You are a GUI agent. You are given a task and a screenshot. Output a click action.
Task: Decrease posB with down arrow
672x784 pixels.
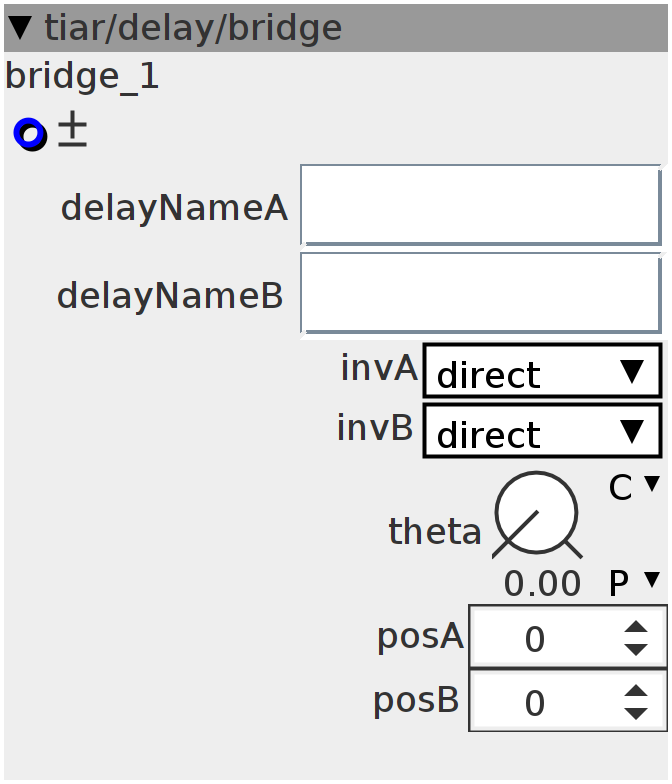pos(635,713)
